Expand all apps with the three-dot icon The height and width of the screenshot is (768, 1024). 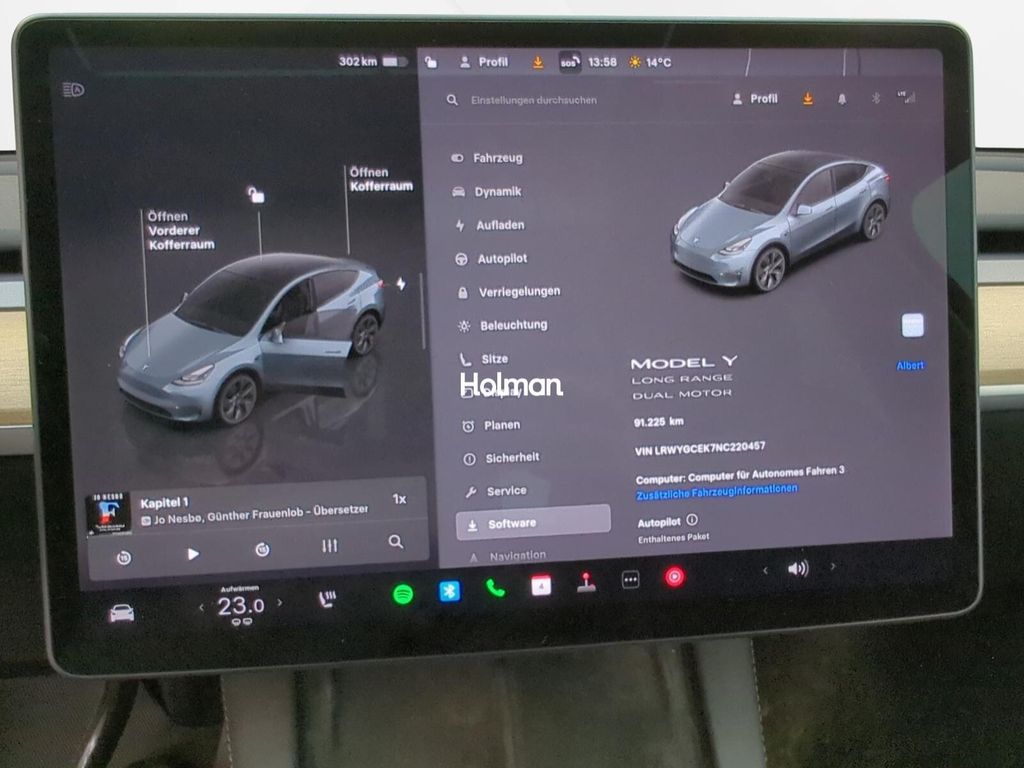630,580
